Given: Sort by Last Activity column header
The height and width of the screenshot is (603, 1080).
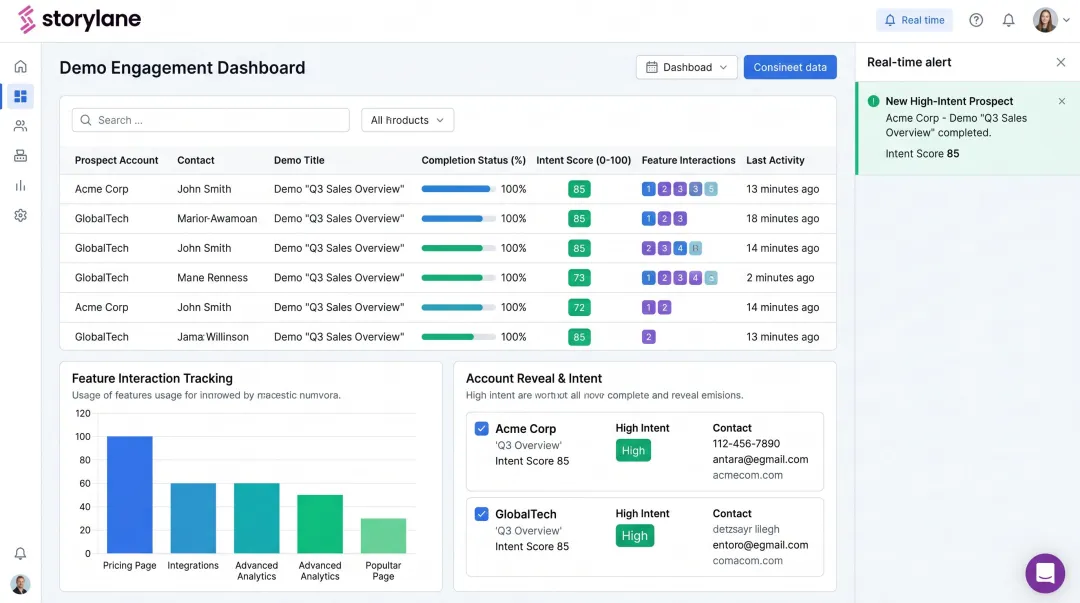Looking at the screenshot, I should (x=775, y=160).
